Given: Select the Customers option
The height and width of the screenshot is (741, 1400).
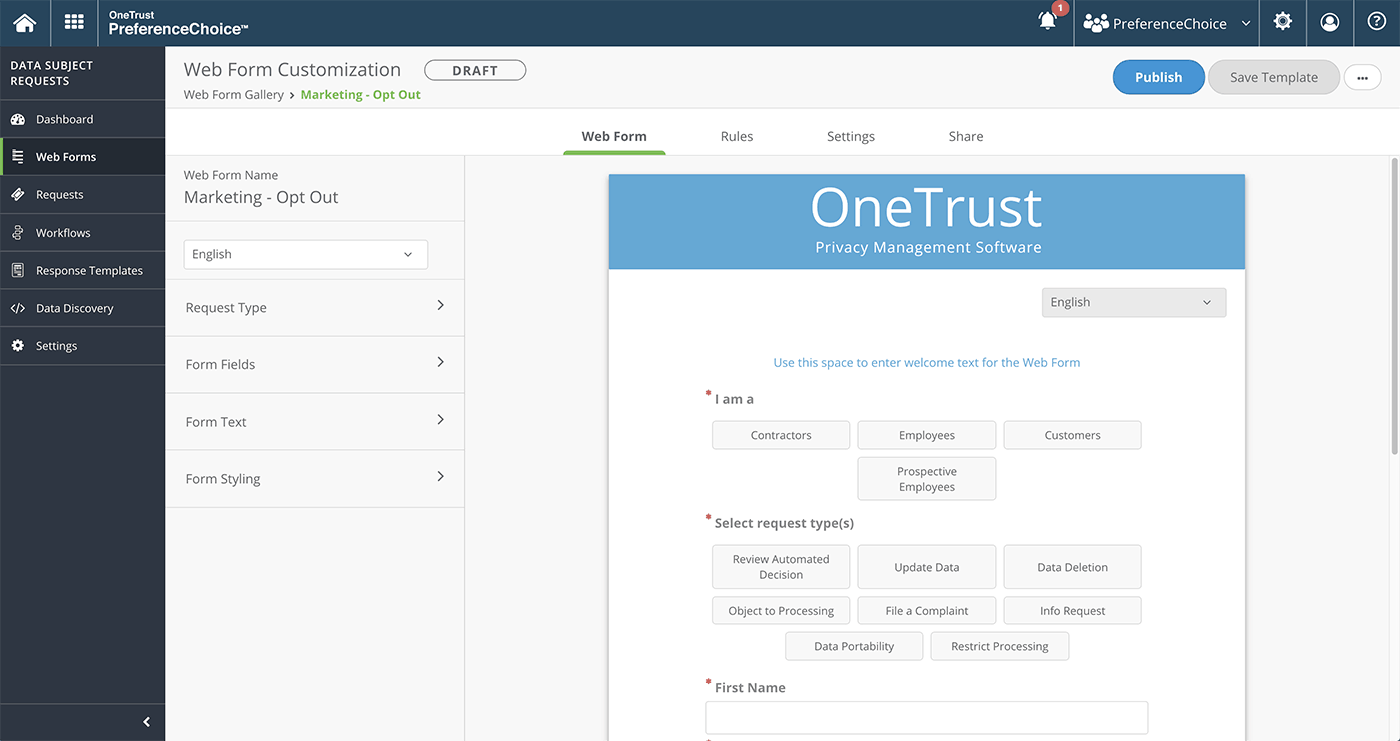Looking at the screenshot, I should pos(1072,435).
